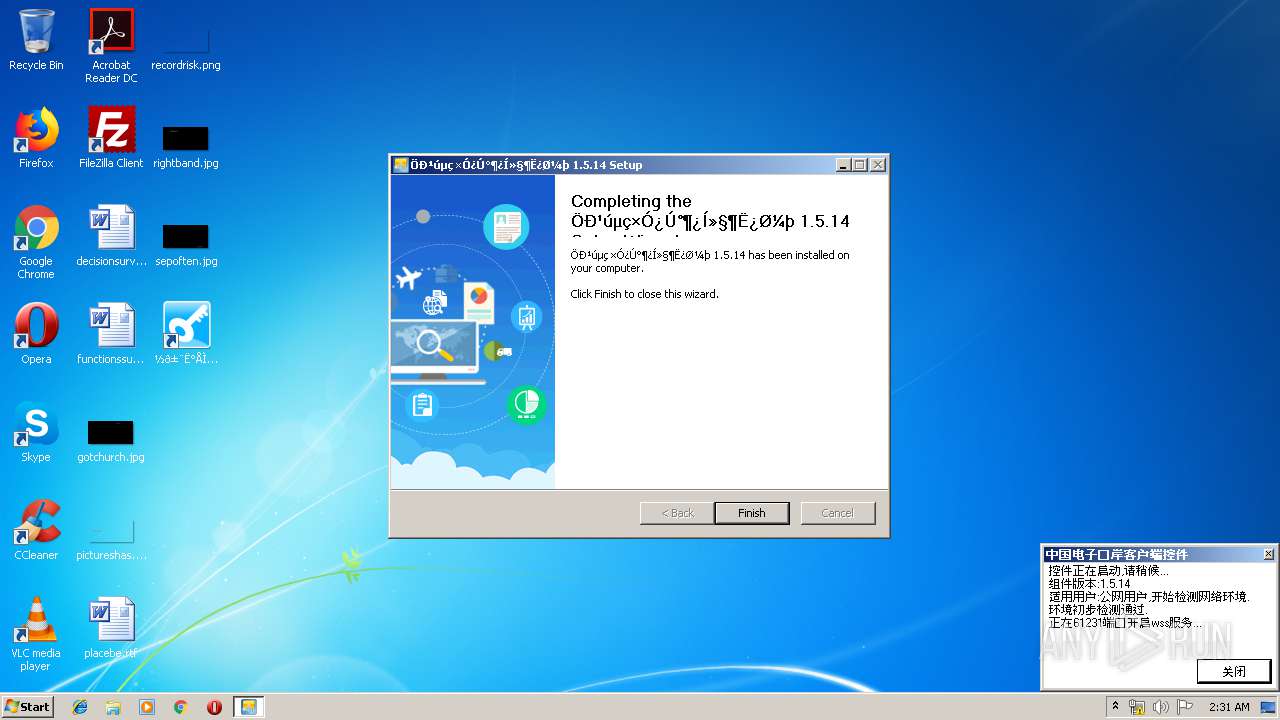Image resolution: width=1280 pixels, height=720 pixels.
Task: Launch CCleaner from the desktop
Action: tap(36, 530)
